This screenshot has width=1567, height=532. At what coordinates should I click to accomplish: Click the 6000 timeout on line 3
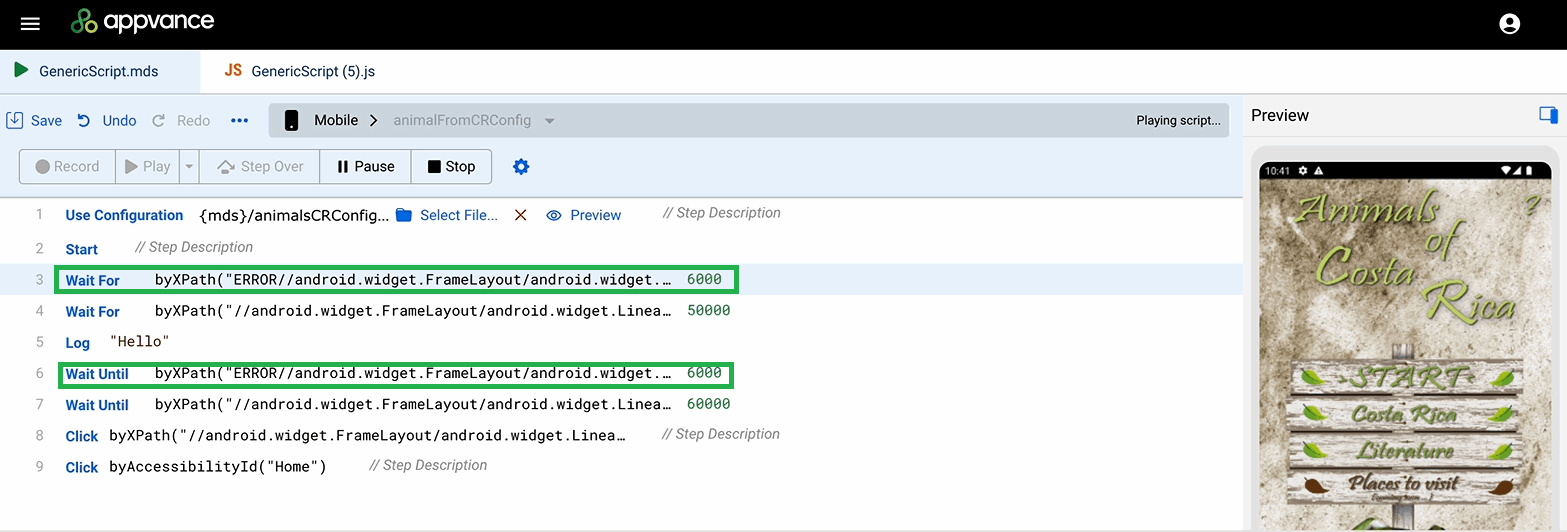(704, 279)
